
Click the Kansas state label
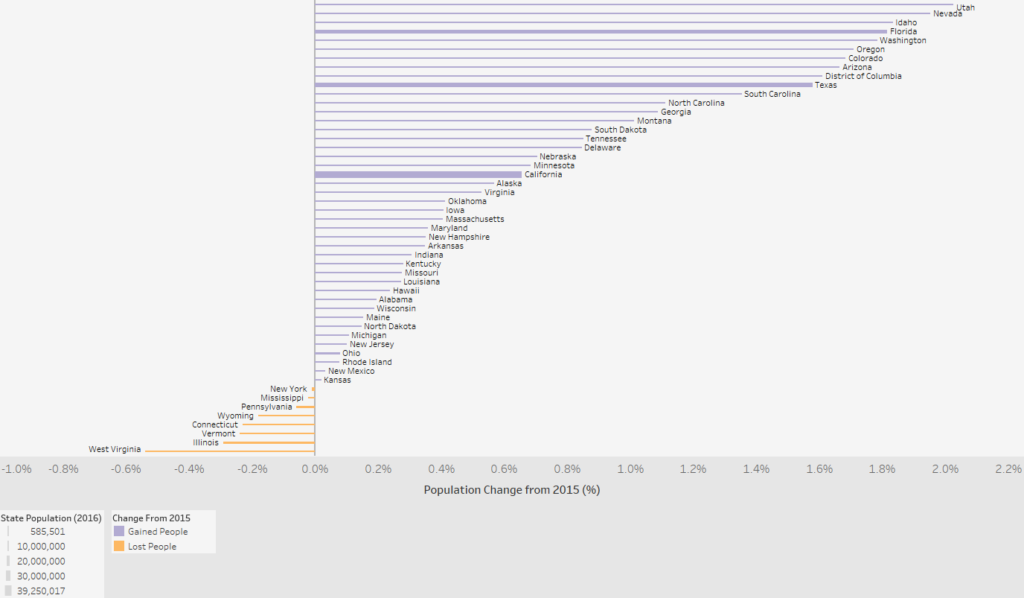[x=338, y=380]
